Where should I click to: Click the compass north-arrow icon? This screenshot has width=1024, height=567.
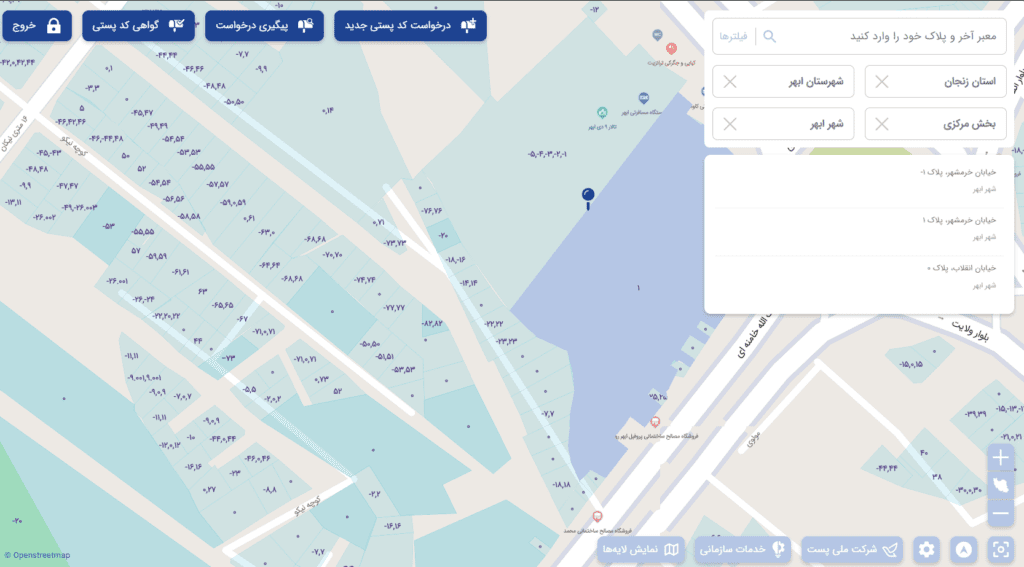click(x=963, y=549)
